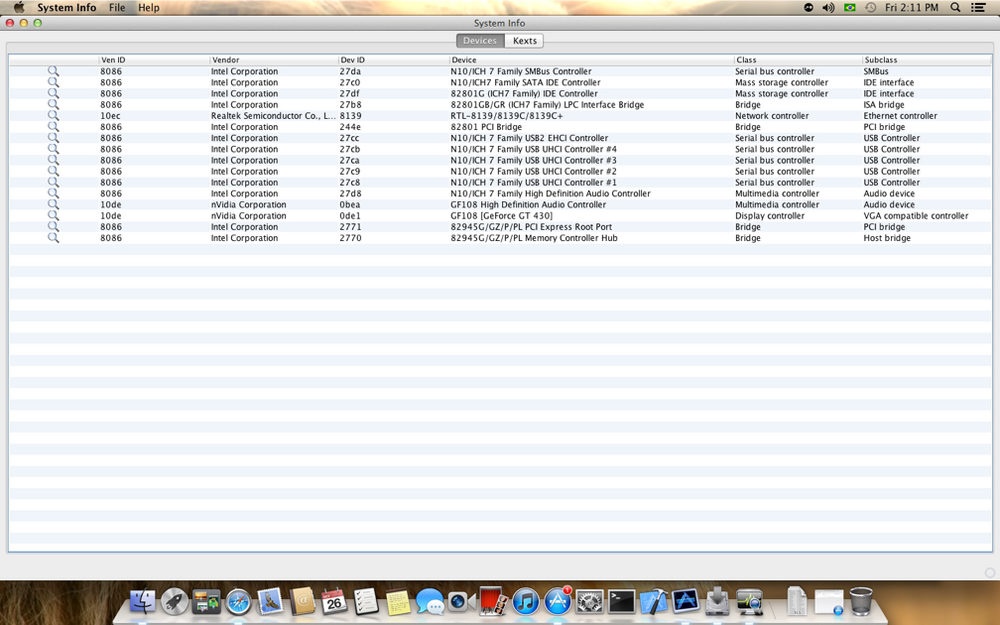Click the magnifier icon for Memory Controller Hub row
This screenshot has width=1000, height=625.
(x=53, y=238)
